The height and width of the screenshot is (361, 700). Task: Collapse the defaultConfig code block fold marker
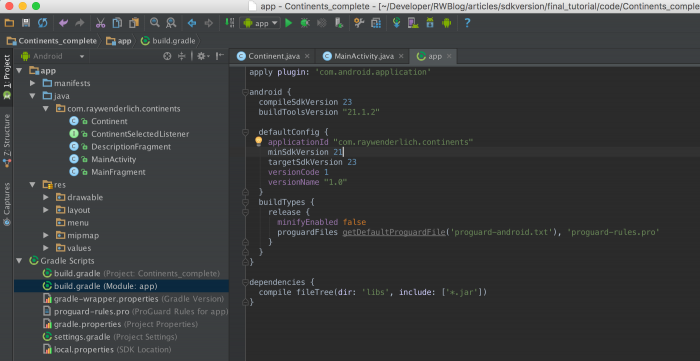[x=245, y=132]
